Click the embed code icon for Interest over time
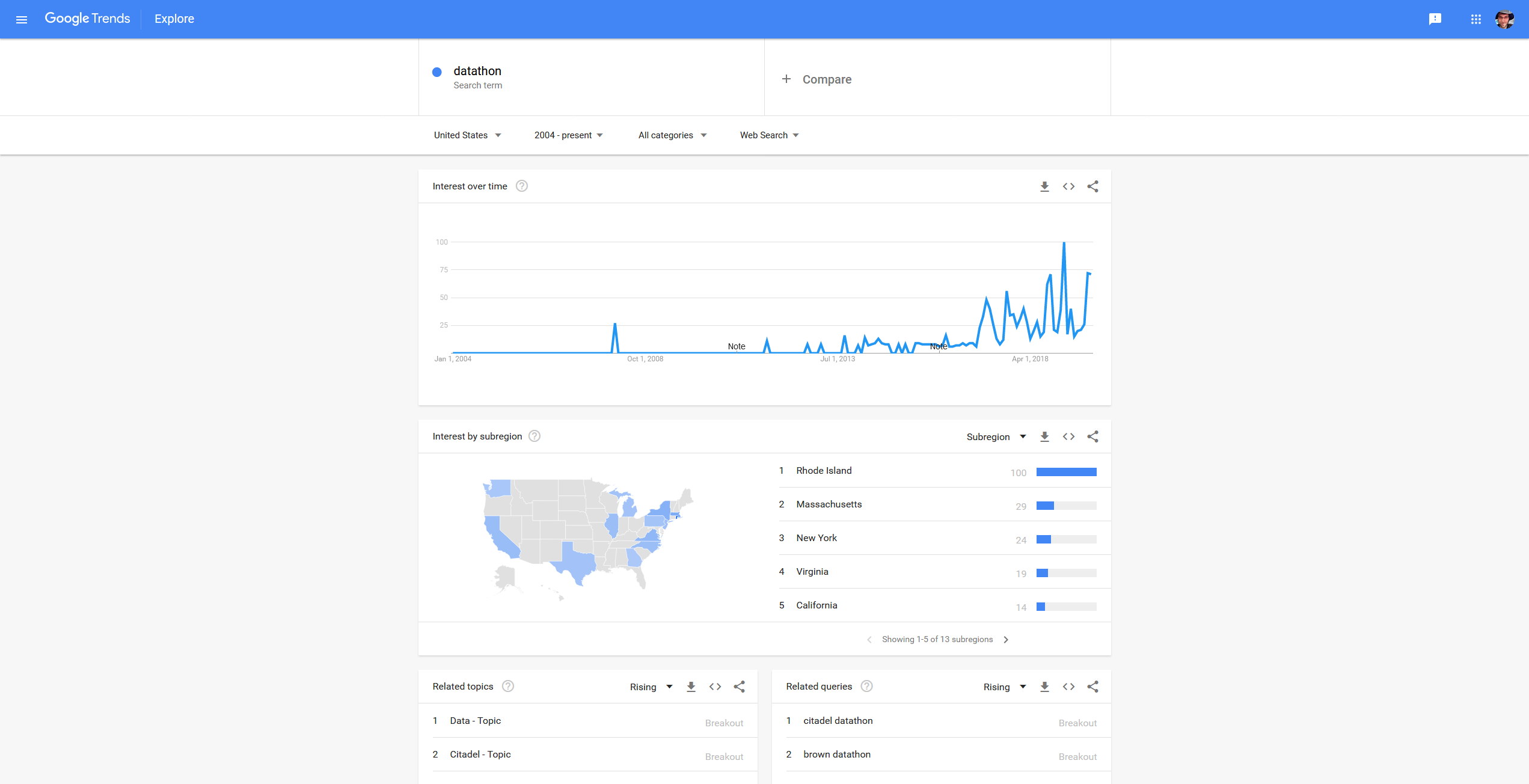The width and height of the screenshot is (1529, 784). point(1068,186)
